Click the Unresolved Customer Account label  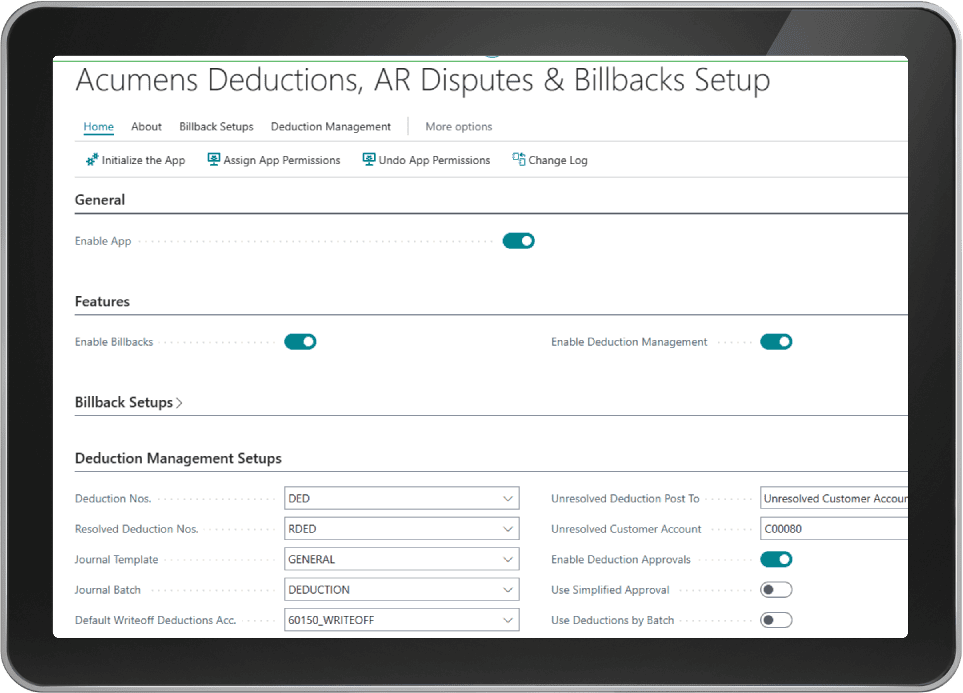626,529
